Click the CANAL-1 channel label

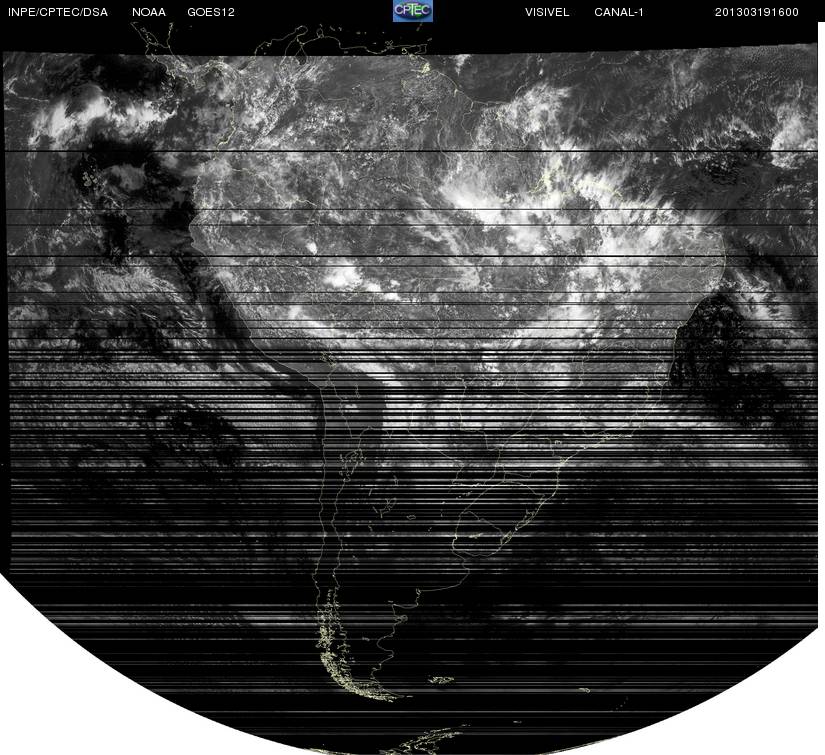pyautogui.click(x=619, y=12)
